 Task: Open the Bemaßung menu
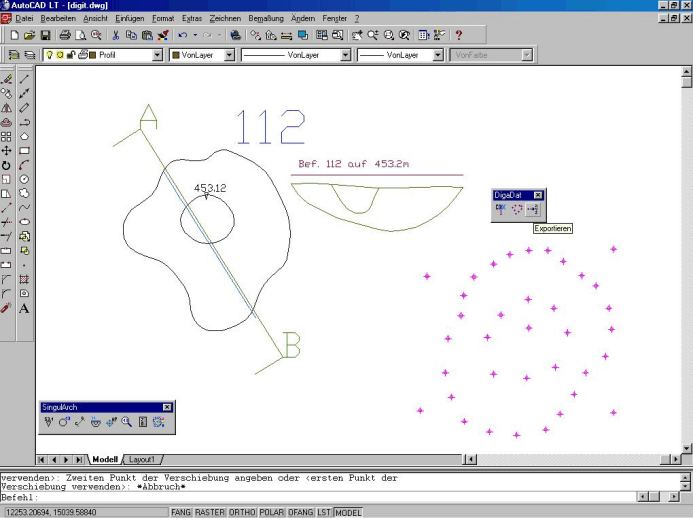tap(266, 19)
